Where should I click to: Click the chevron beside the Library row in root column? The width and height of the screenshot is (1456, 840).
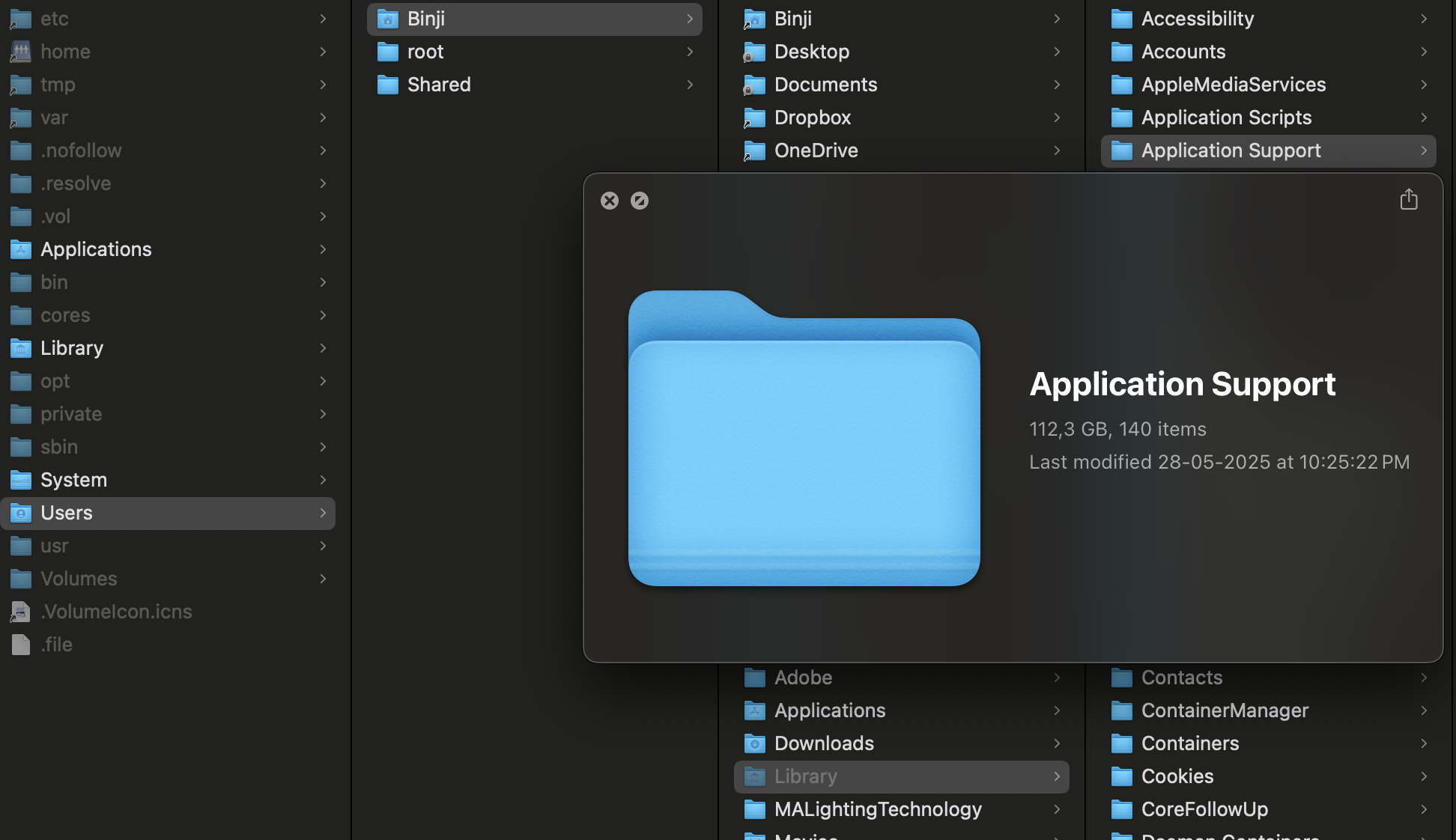323,348
